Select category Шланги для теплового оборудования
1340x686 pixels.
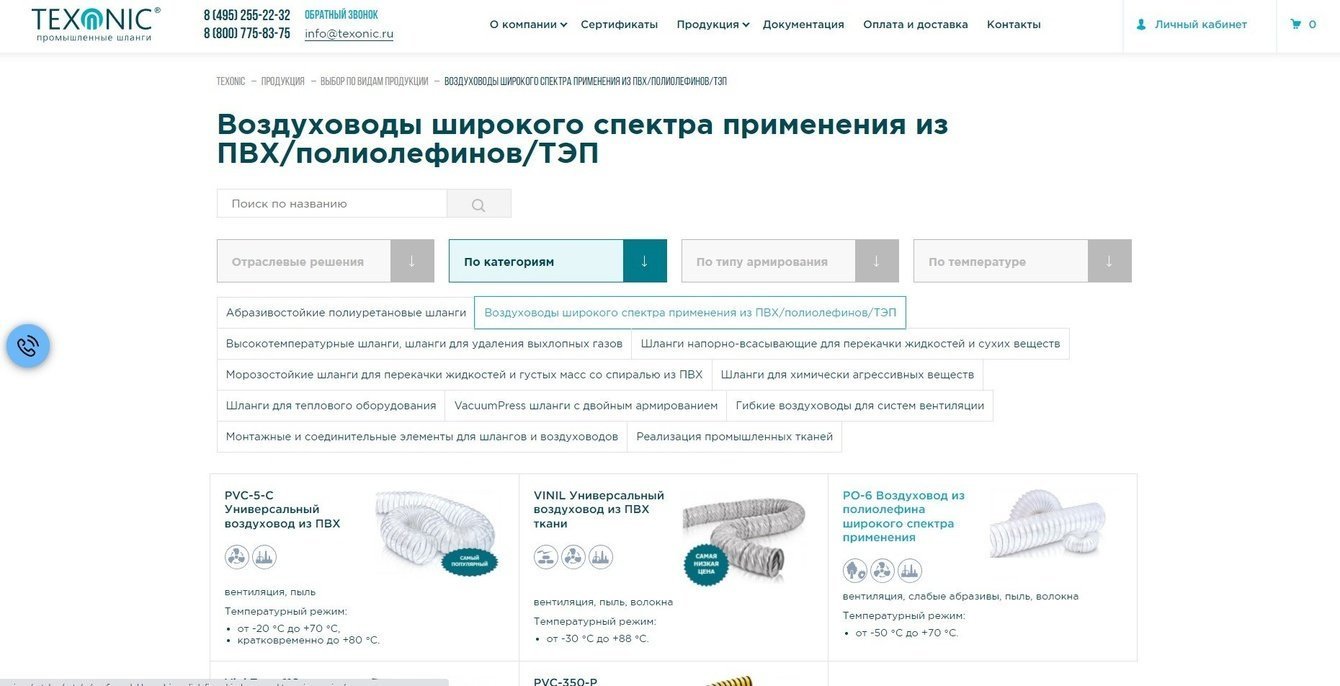[331, 406]
